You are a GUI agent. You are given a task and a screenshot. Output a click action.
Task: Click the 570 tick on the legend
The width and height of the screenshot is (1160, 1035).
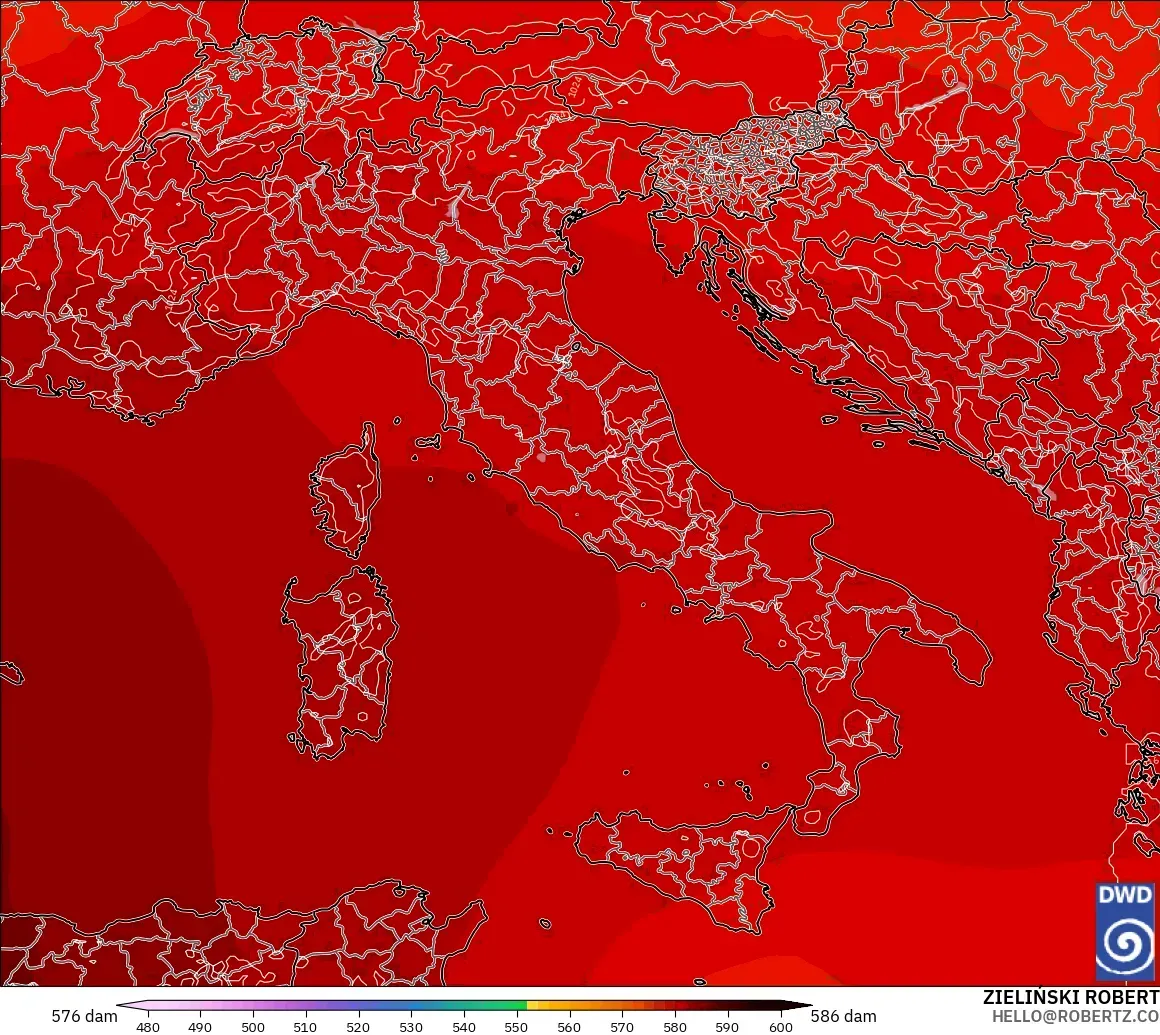622,1027
